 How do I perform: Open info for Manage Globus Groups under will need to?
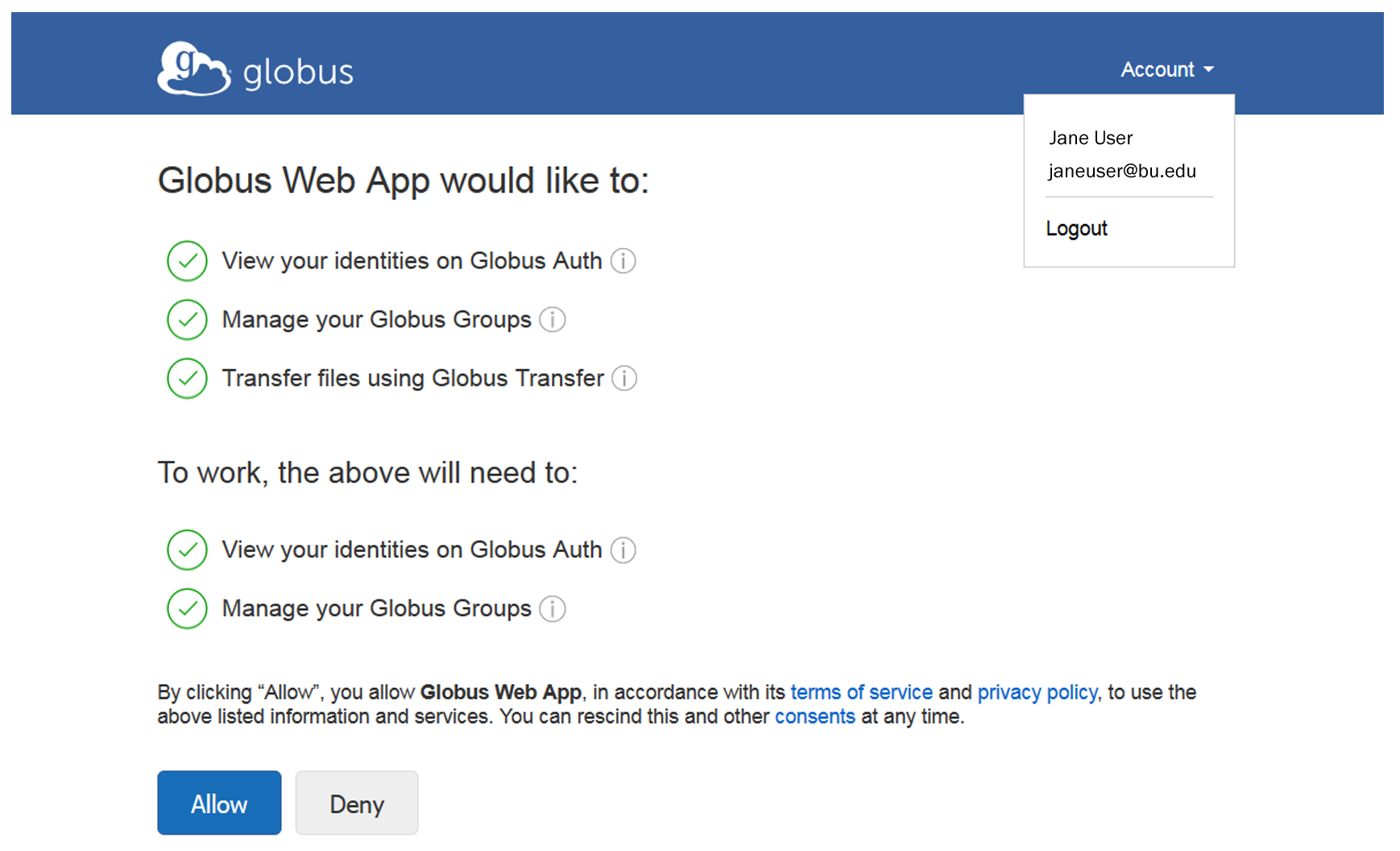[x=552, y=609]
